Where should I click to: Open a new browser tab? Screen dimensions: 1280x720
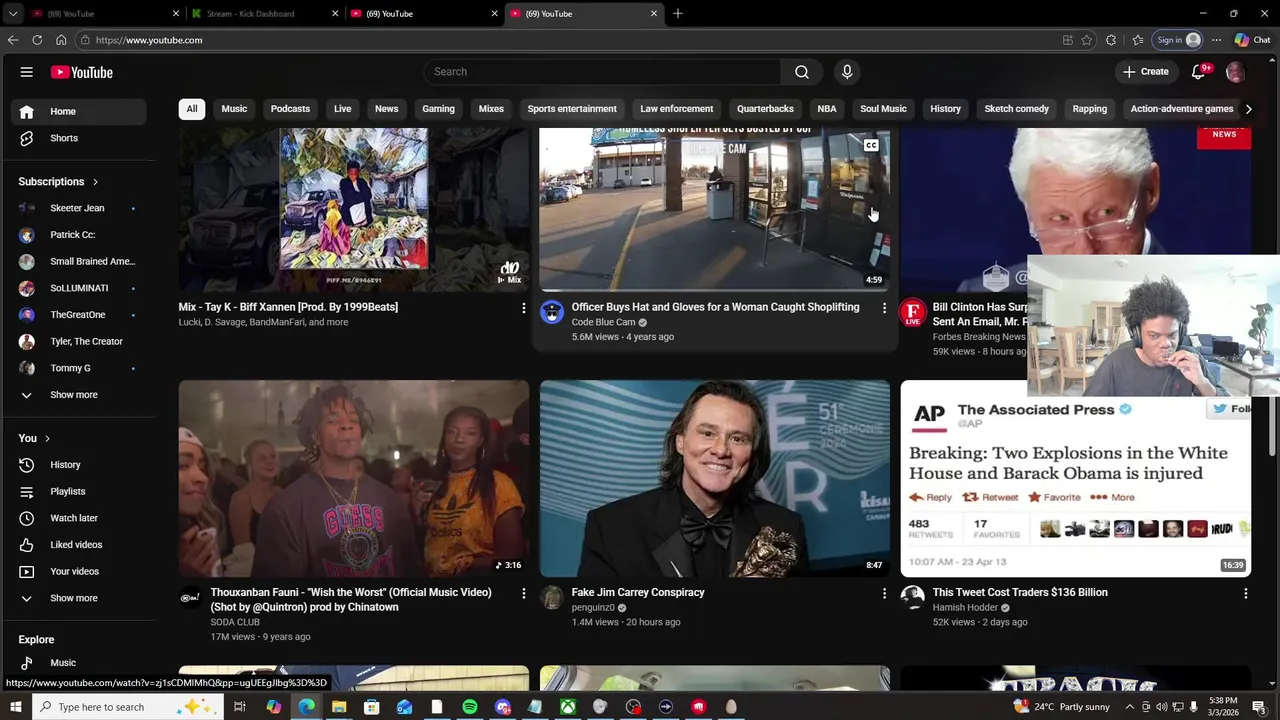click(x=678, y=13)
